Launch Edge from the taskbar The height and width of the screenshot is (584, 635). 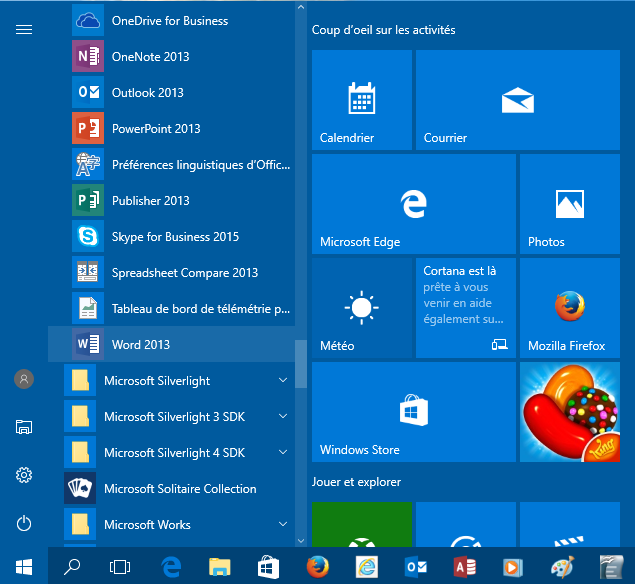[171, 567]
